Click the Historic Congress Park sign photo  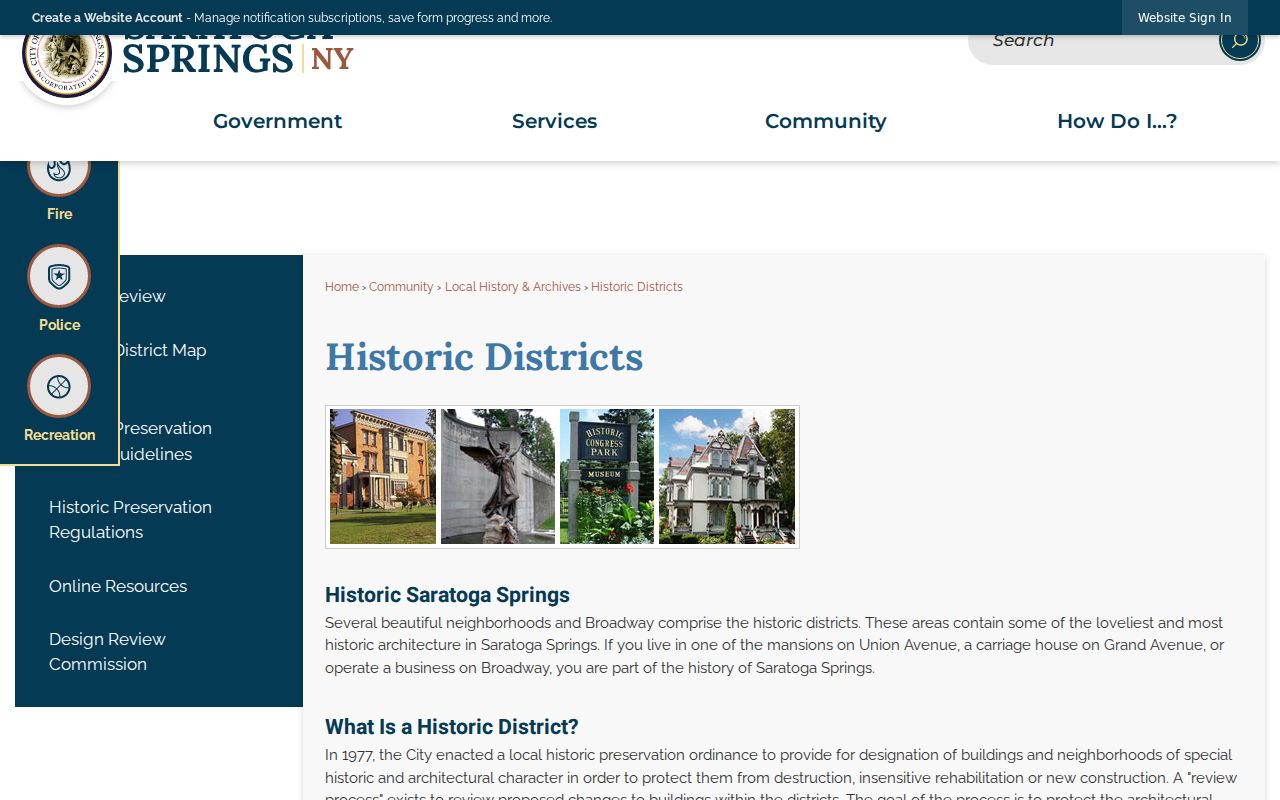point(607,477)
